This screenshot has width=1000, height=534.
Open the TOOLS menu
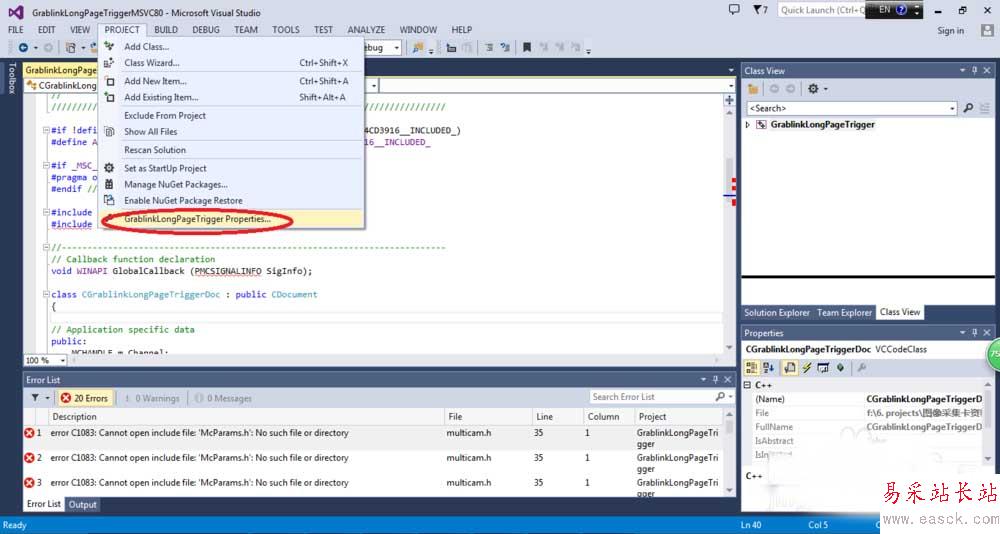pos(286,29)
